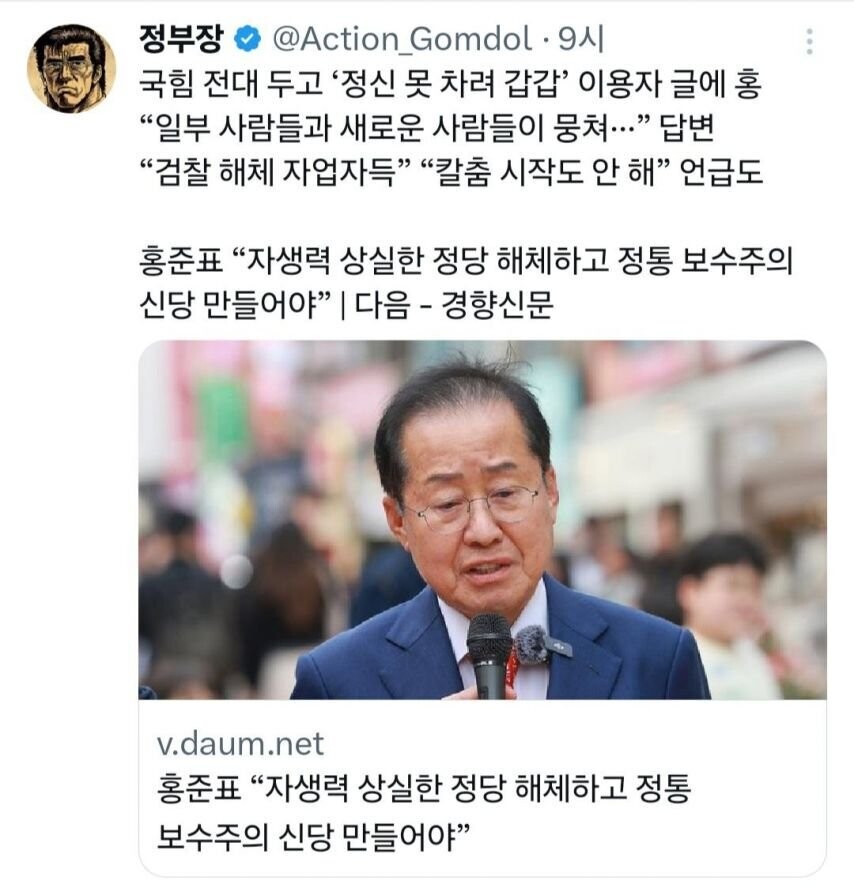Click the microphone in the card photo
Viewport: 854px width, 888px height.
click(x=489, y=656)
